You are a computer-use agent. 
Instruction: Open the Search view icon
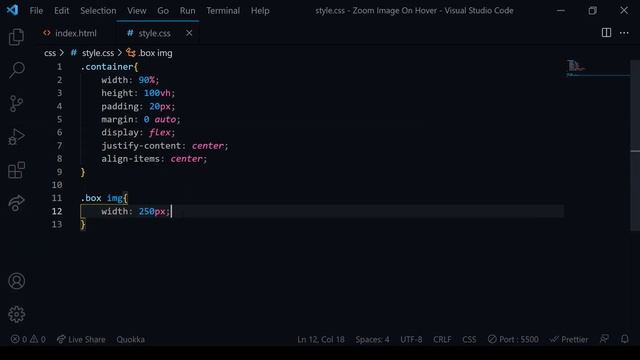click(x=16, y=70)
